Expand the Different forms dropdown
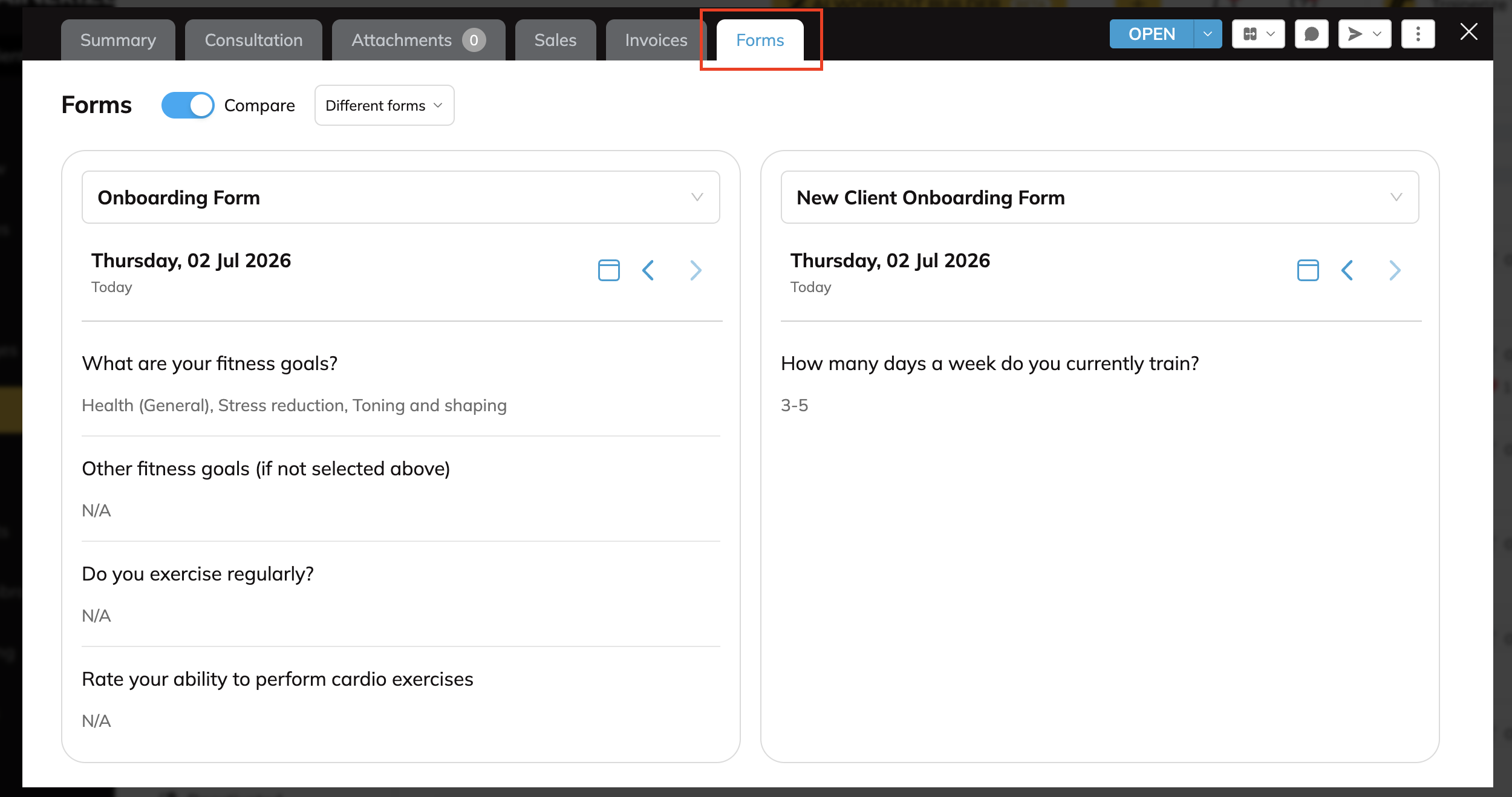1512x797 pixels. tap(384, 105)
